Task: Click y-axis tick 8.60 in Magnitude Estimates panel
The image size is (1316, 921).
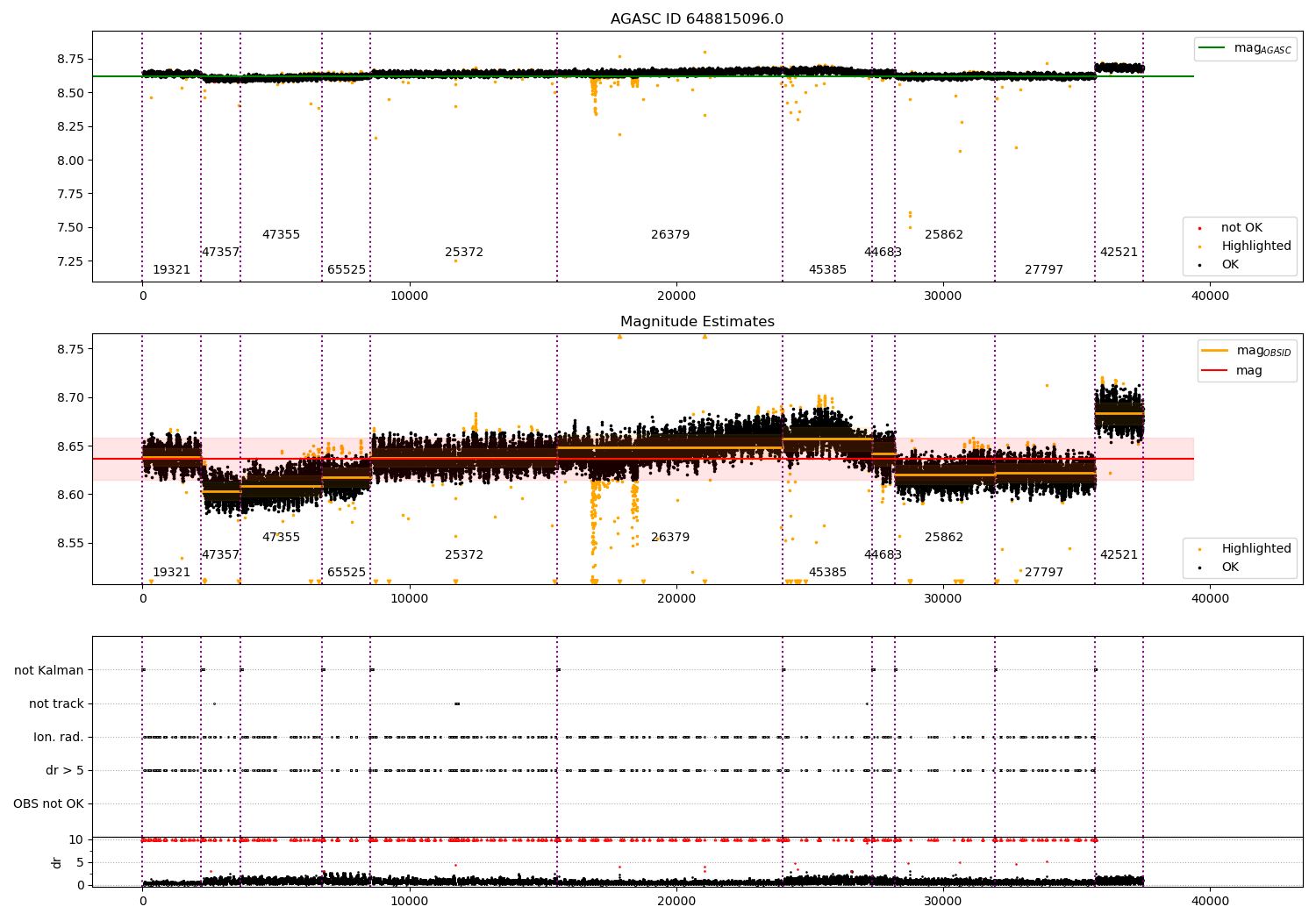Action: (x=72, y=495)
